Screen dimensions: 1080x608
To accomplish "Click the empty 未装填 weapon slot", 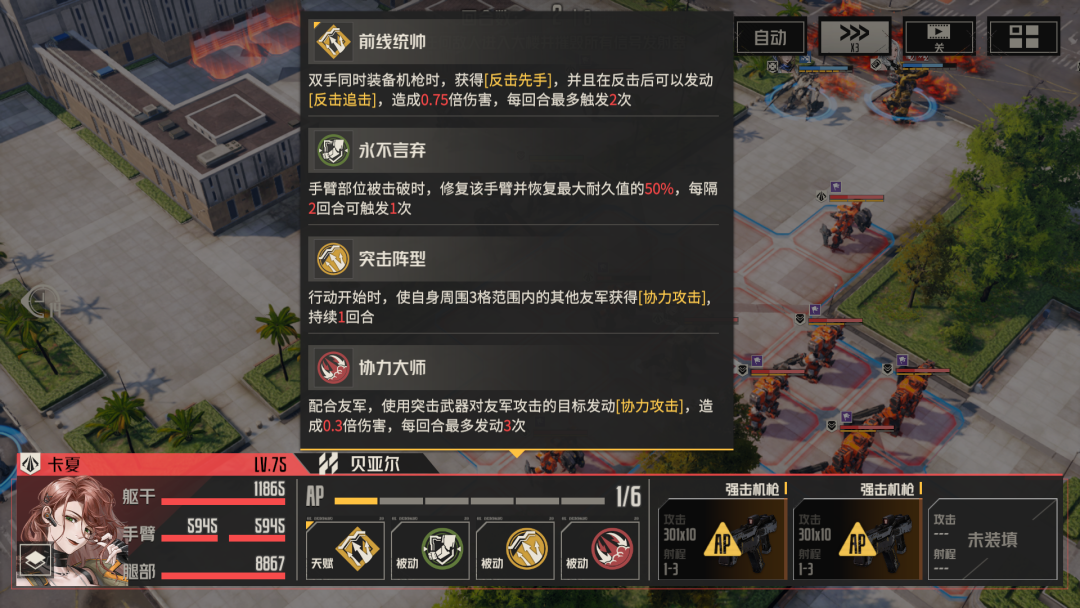I will click(993, 538).
